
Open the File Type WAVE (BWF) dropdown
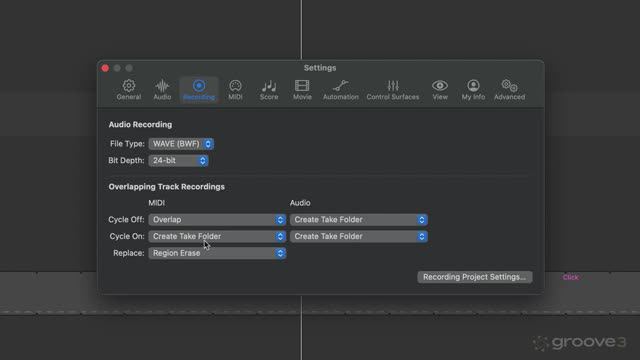181,144
